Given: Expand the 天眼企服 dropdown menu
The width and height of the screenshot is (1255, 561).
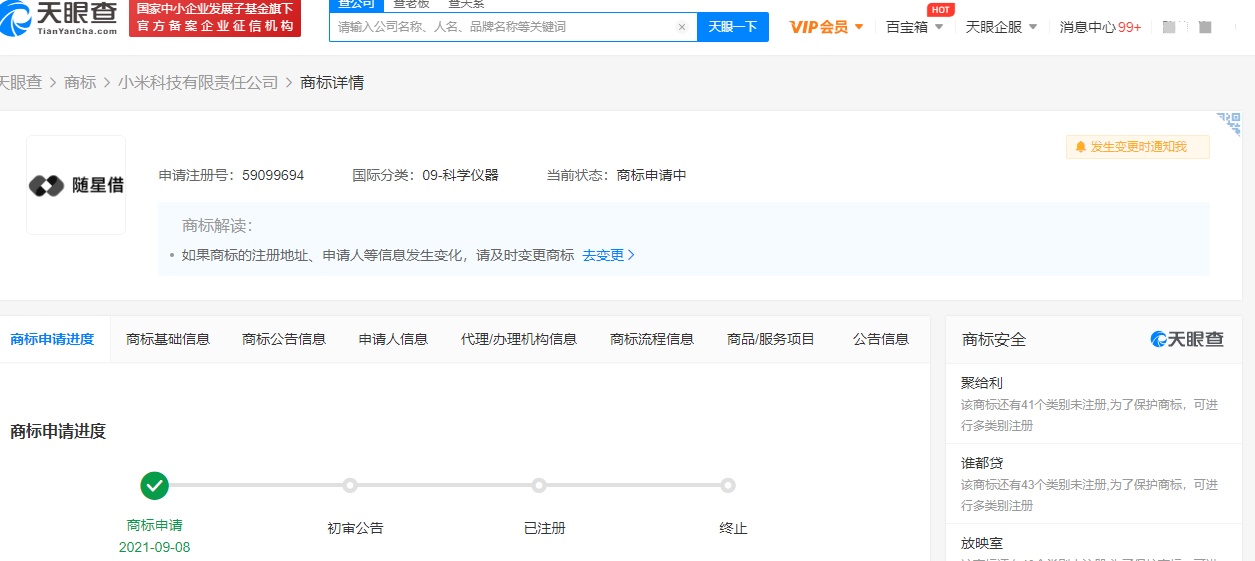Looking at the screenshot, I should click(x=1001, y=27).
